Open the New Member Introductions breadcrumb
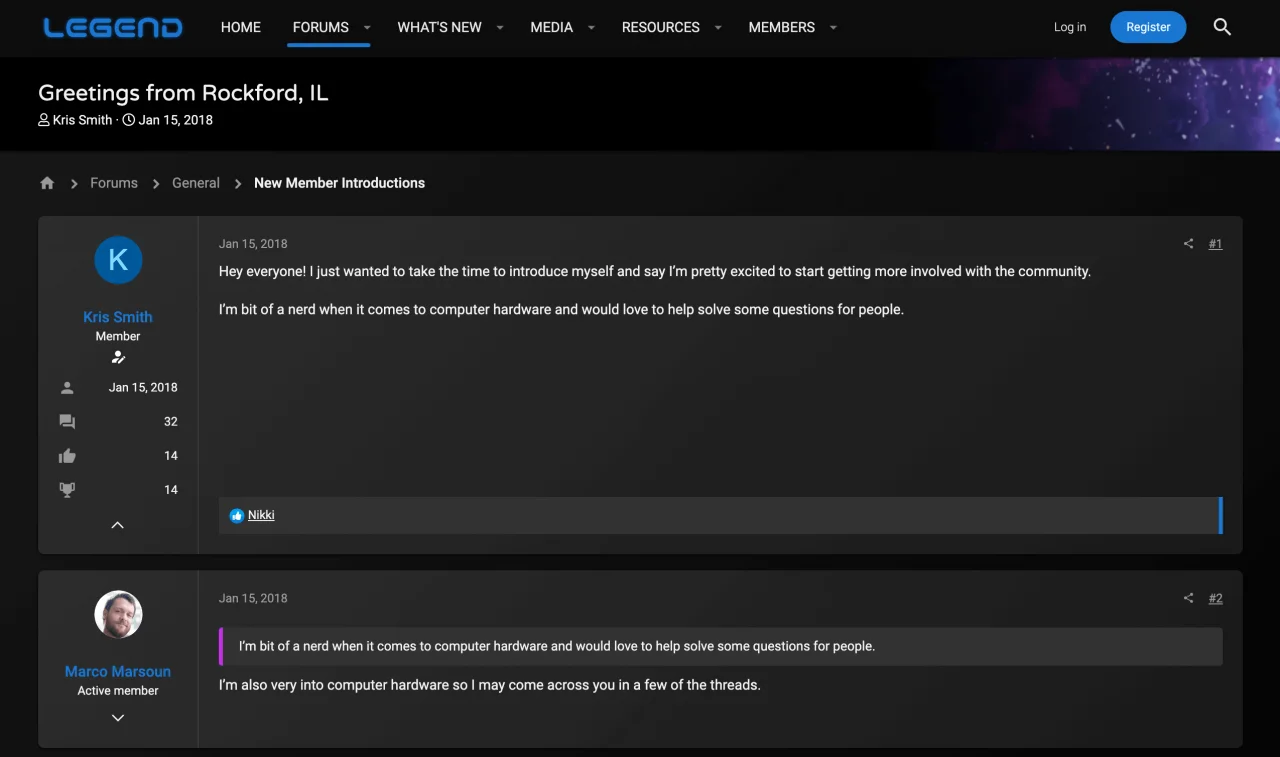 pos(339,183)
